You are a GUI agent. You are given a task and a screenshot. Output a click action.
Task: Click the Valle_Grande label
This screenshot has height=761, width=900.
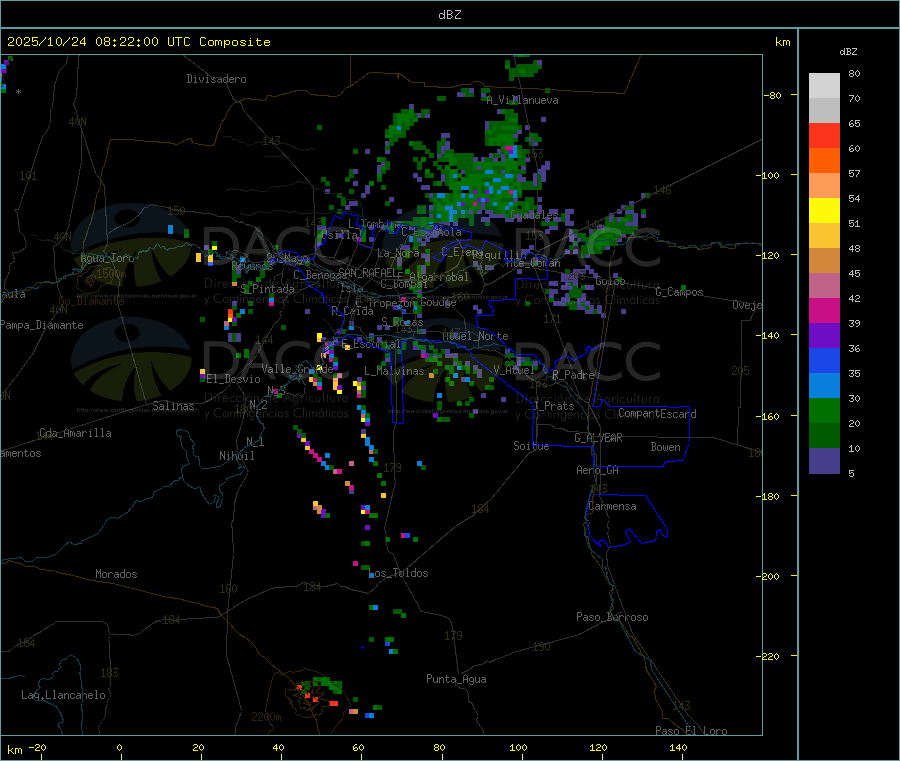[297, 369]
